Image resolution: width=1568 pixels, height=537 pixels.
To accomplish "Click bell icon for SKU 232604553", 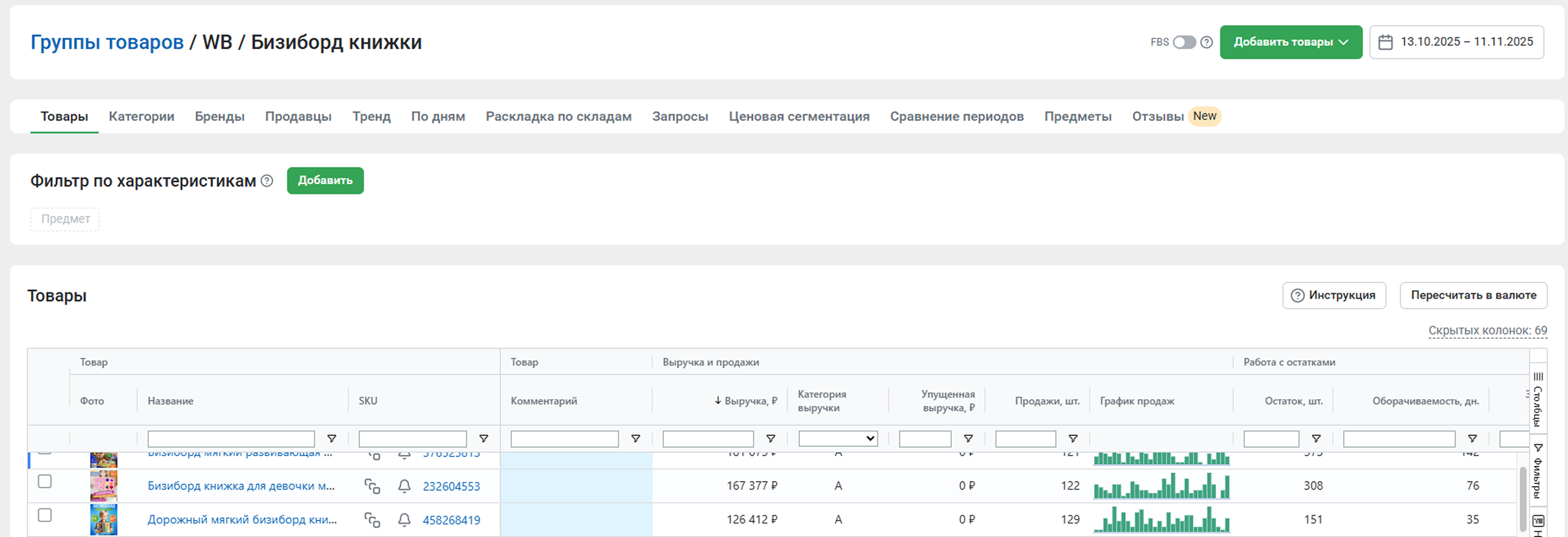I will [404, 486].
